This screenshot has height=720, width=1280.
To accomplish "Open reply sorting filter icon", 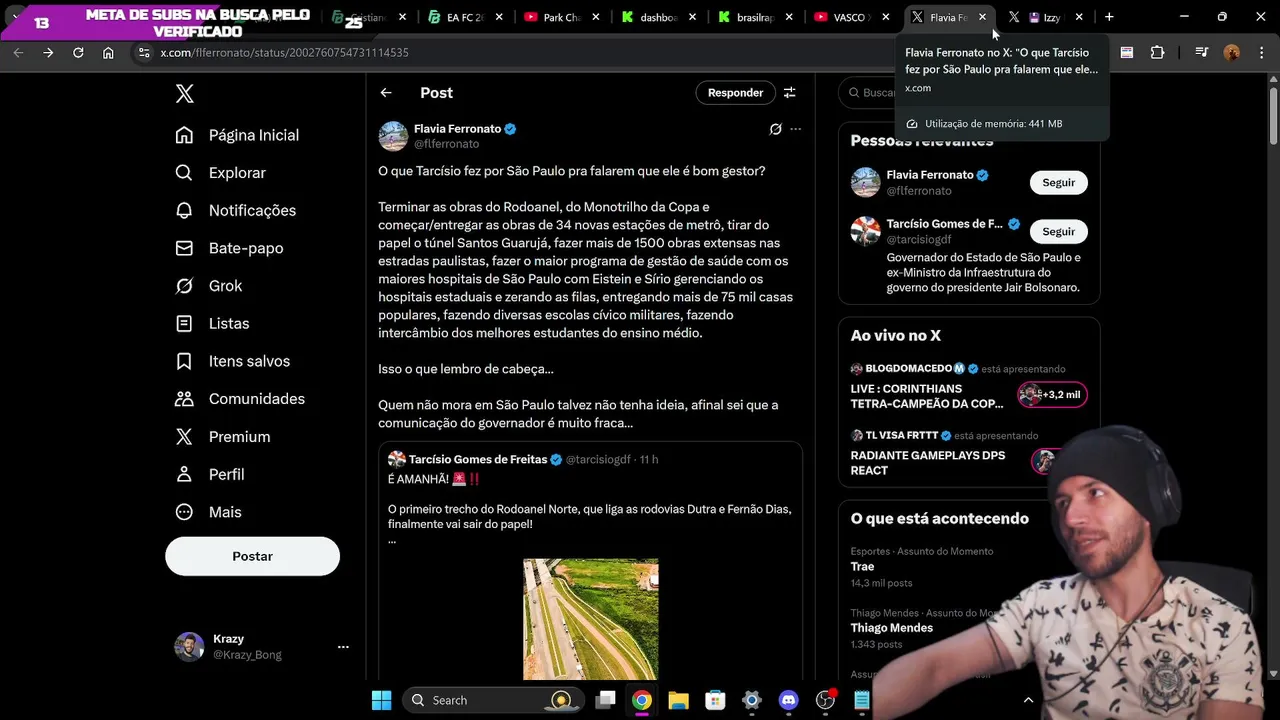I will click(790, 93).
